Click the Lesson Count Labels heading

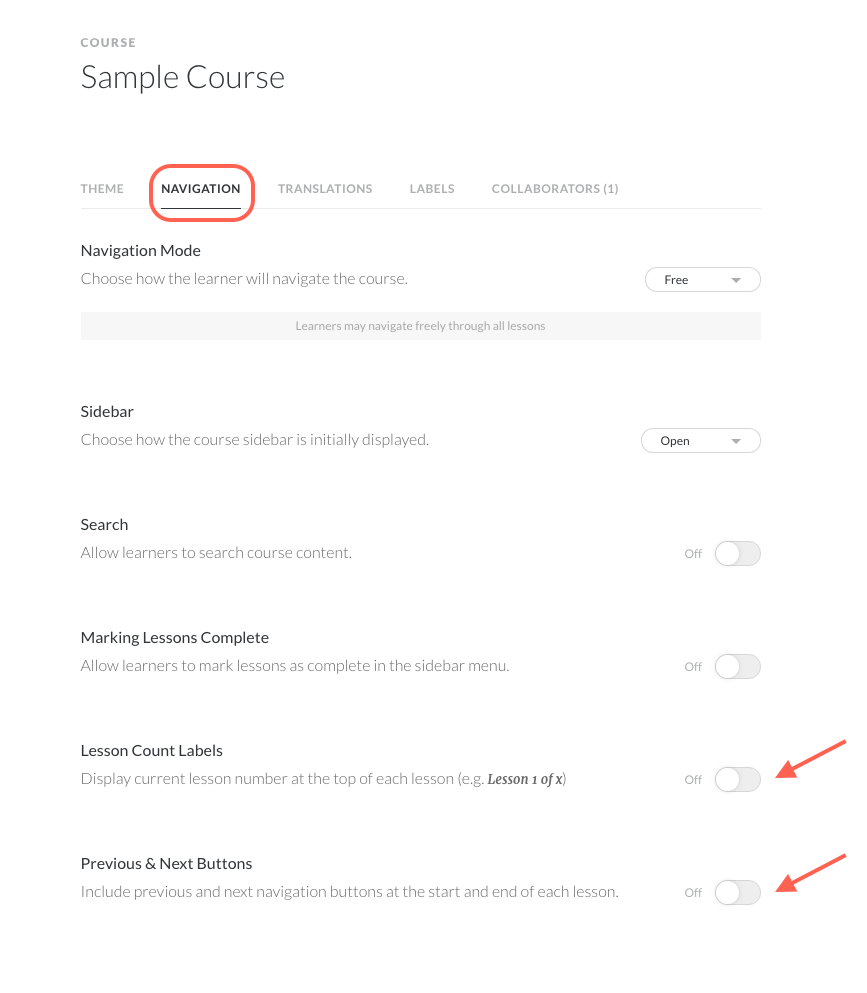click(x=152, y=751)
